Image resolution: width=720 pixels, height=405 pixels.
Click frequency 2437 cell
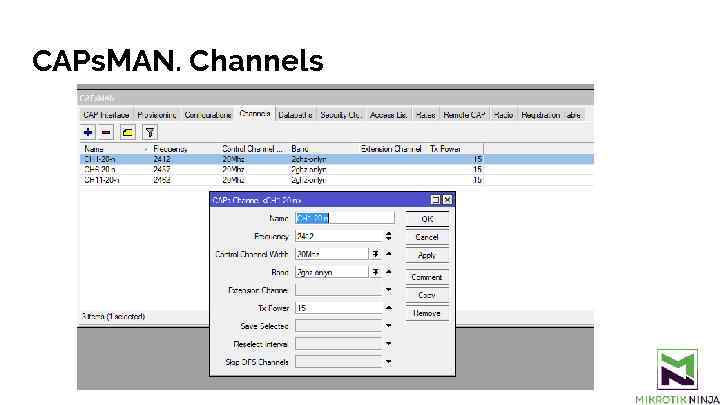[162, 169]
